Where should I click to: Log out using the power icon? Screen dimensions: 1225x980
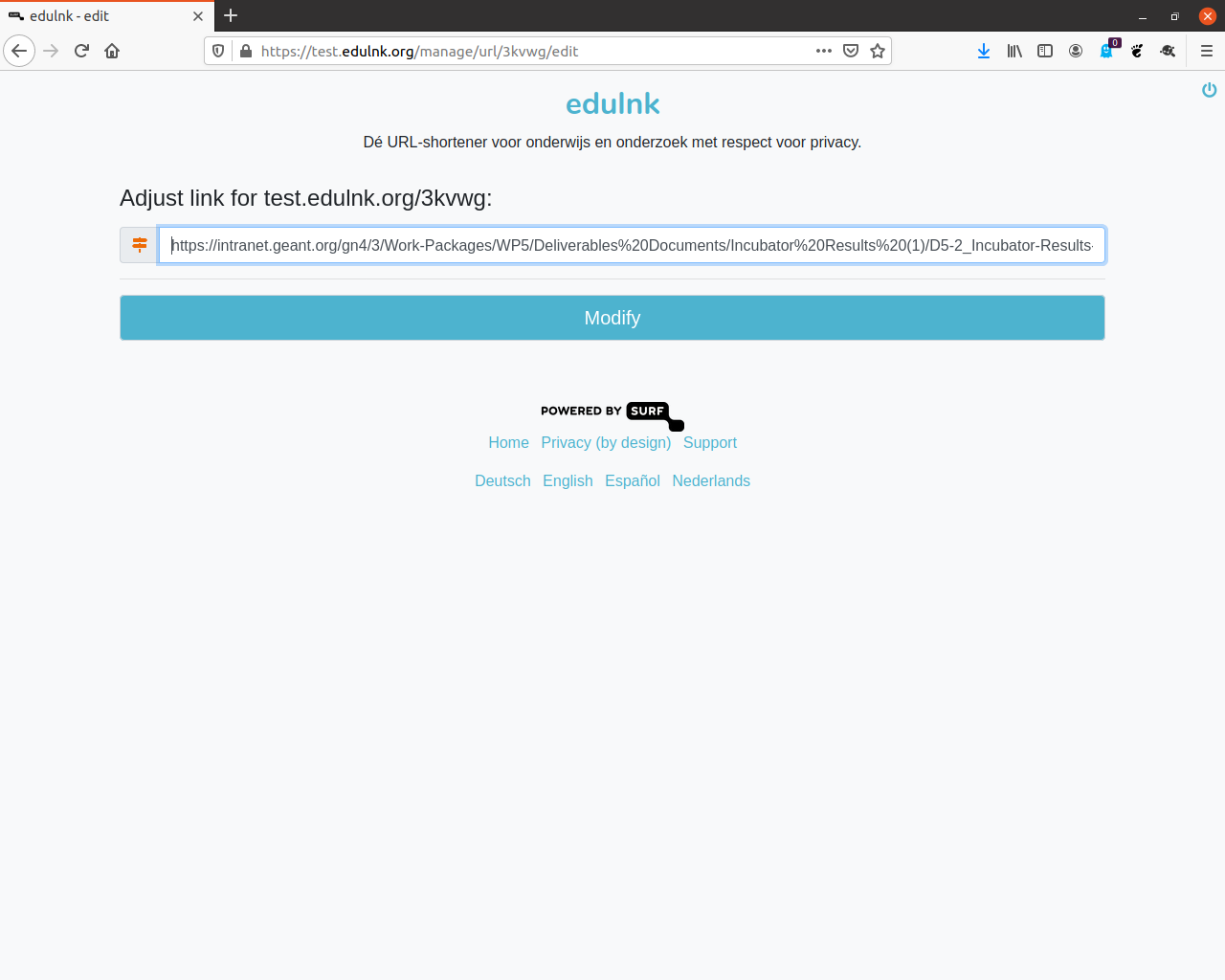[x=1210, y=89]
